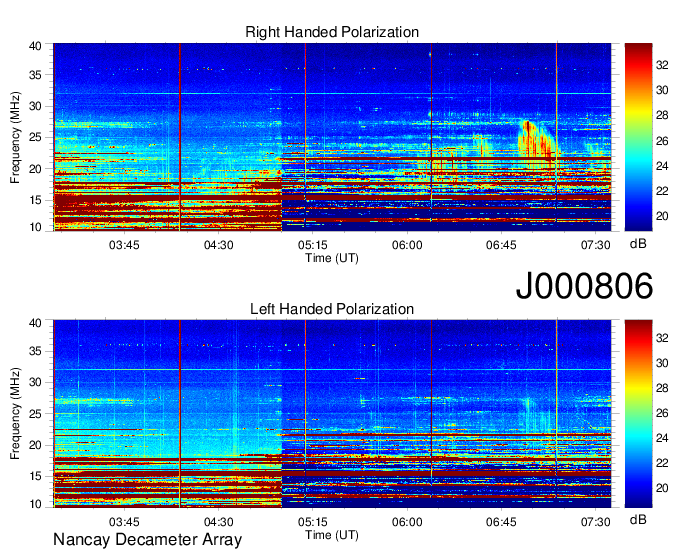Click the "05:15" time tick of the Right Handed plot
This screenshot has width=680, height=552.
coord(313,245)
